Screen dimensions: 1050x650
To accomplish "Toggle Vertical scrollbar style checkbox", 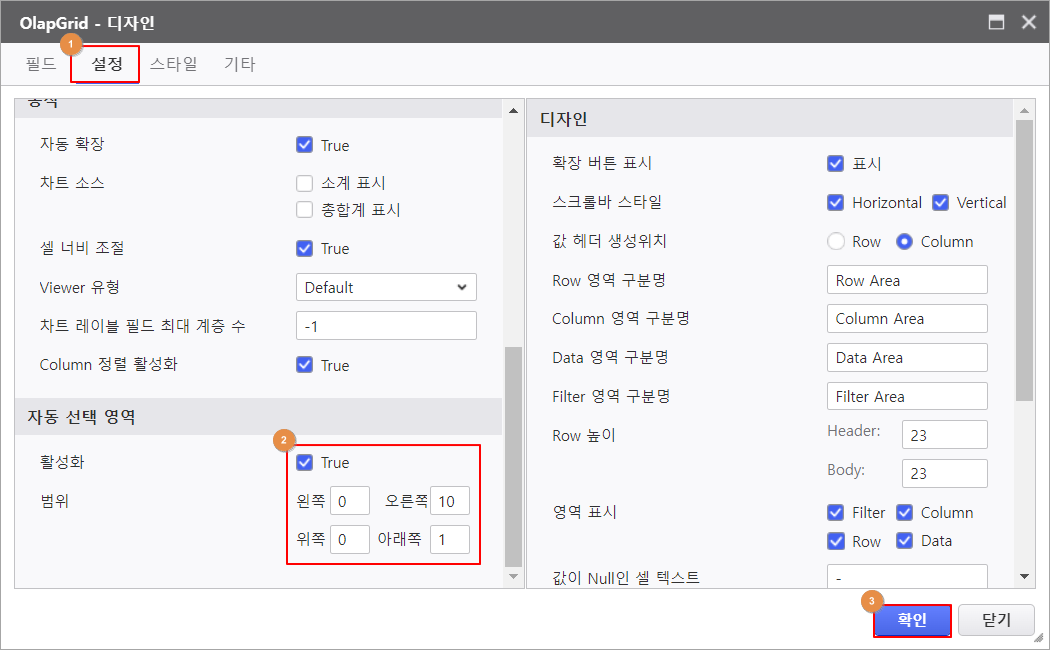I will tap(941, 202).
